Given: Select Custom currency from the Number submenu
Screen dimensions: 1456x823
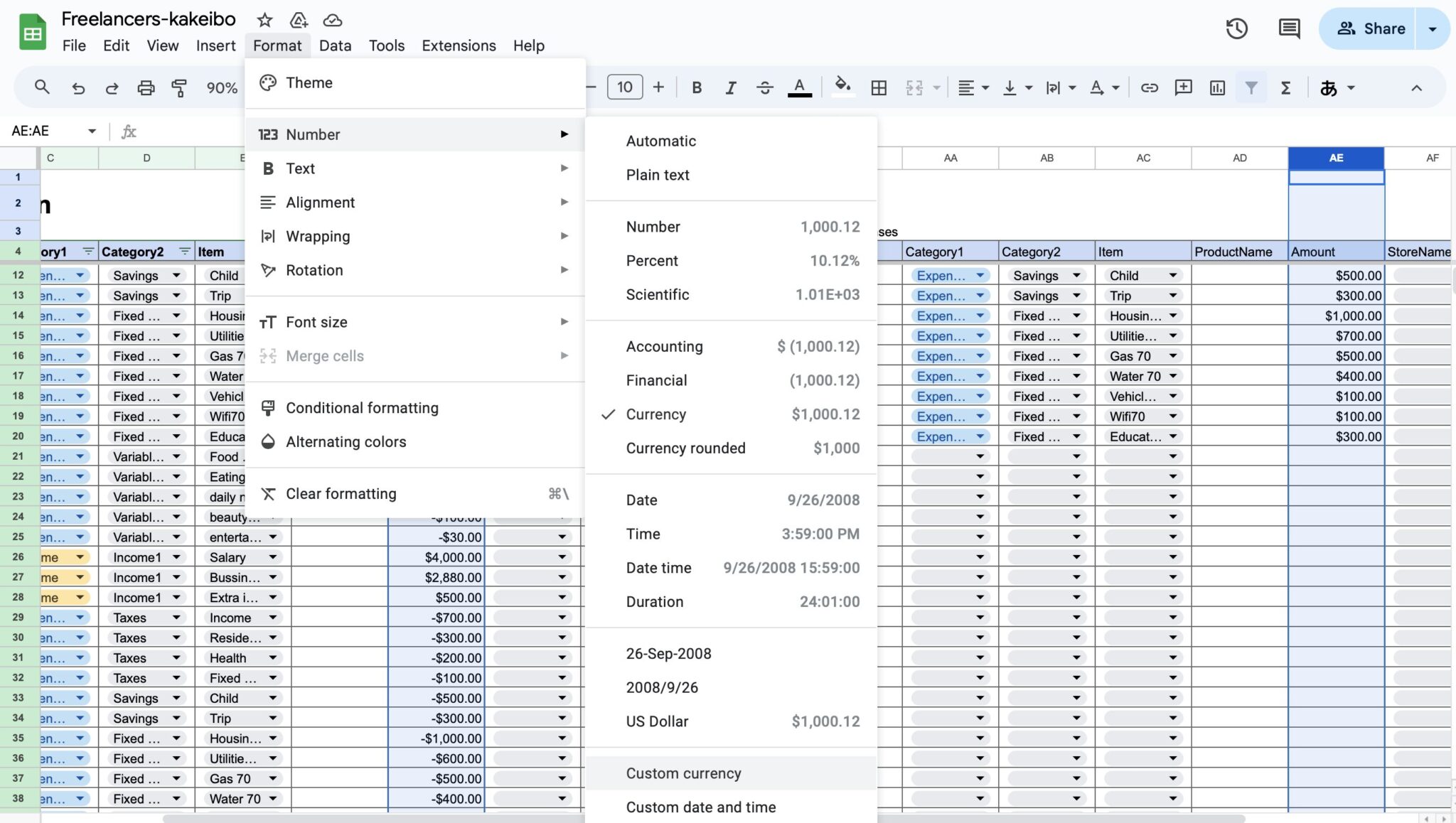Looking at the screenshot, I should point(683,773).
